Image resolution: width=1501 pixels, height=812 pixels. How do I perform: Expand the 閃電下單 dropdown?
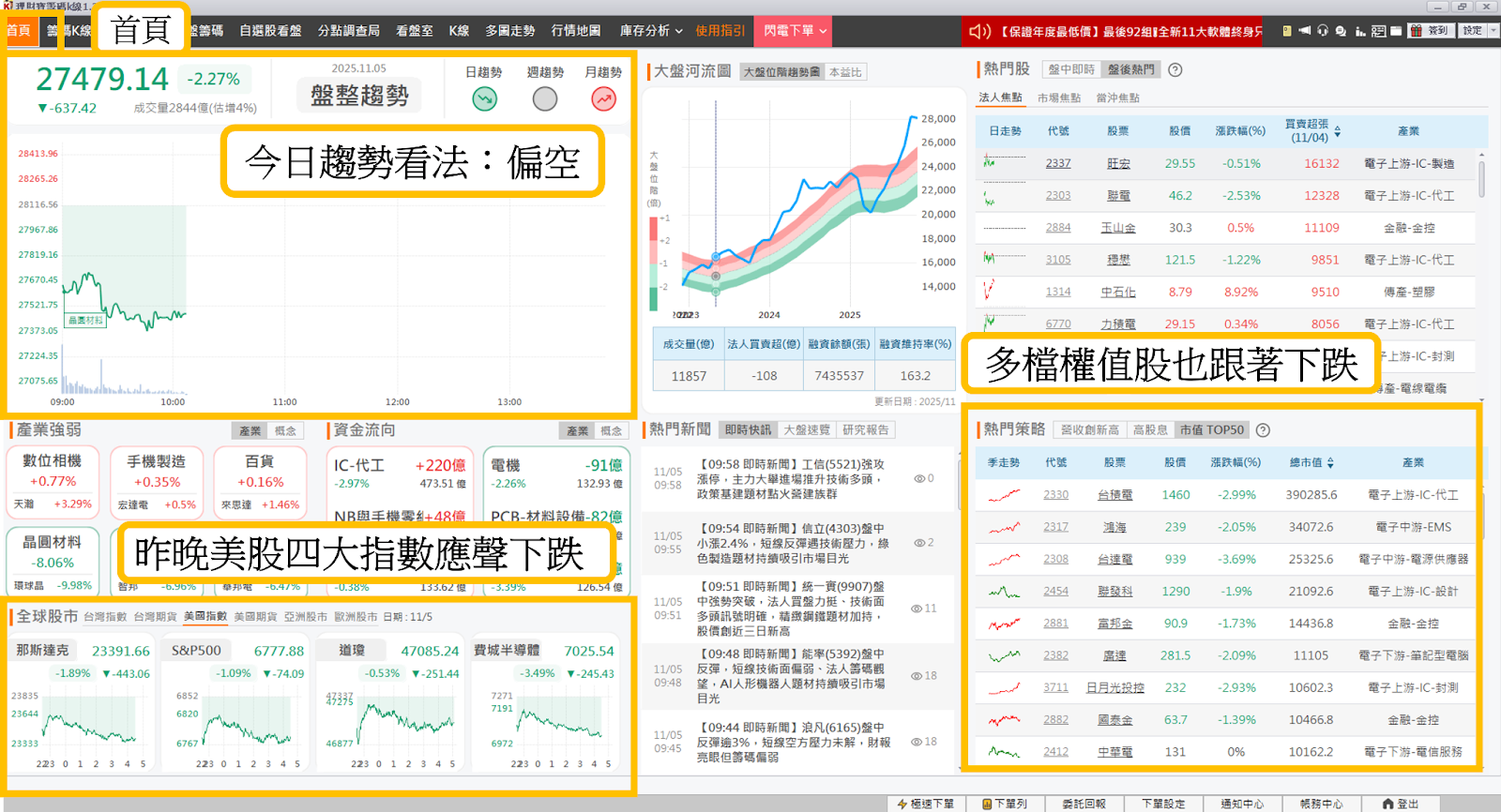click(x=796, y=31)
